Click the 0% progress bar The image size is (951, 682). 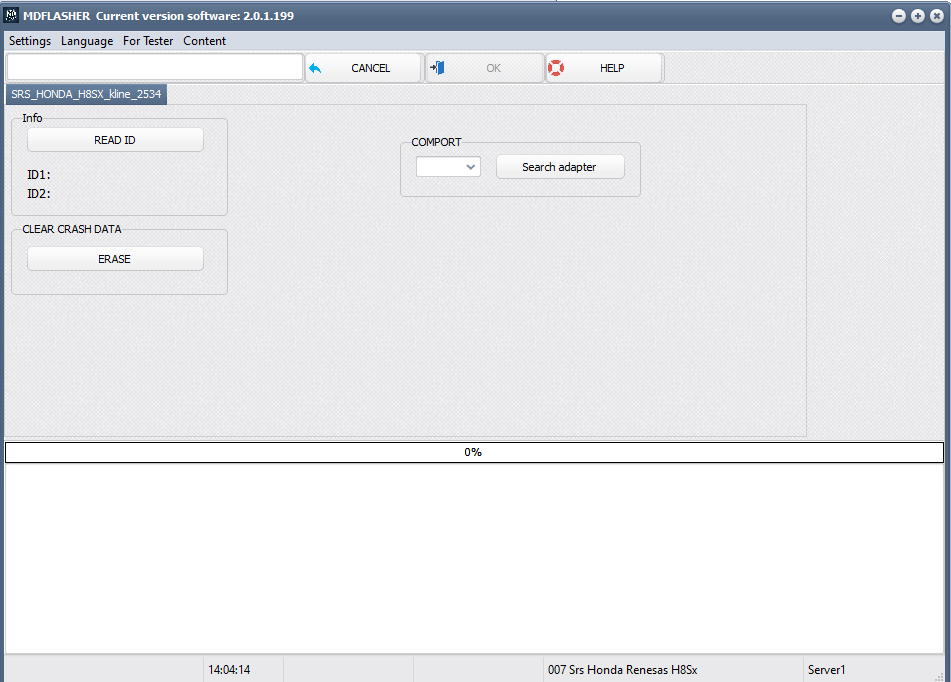(x=474, y=452)
